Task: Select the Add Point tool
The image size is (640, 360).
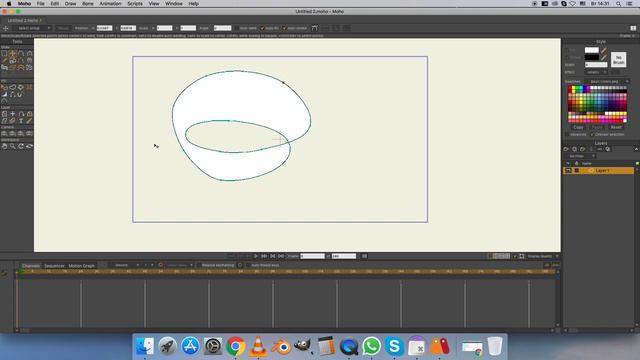Action: tap(21, 53)
